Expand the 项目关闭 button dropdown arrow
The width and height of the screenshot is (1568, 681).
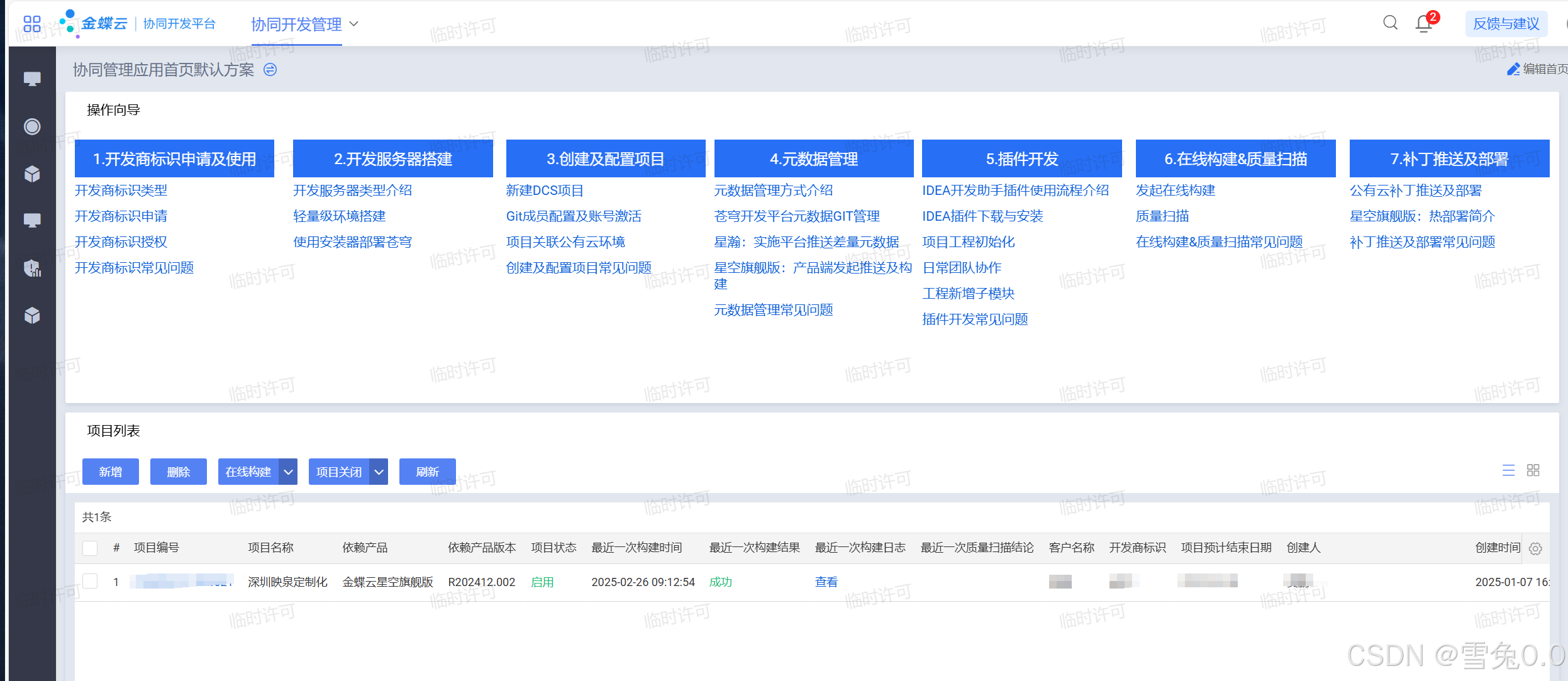pyautogui.click(x=379, y=472)
